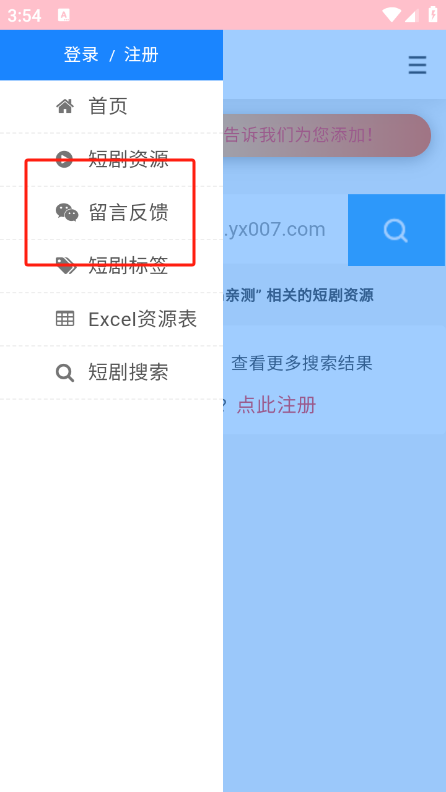
Task: Focus the yx007.com search input field
Action: [x=285, y=230]
